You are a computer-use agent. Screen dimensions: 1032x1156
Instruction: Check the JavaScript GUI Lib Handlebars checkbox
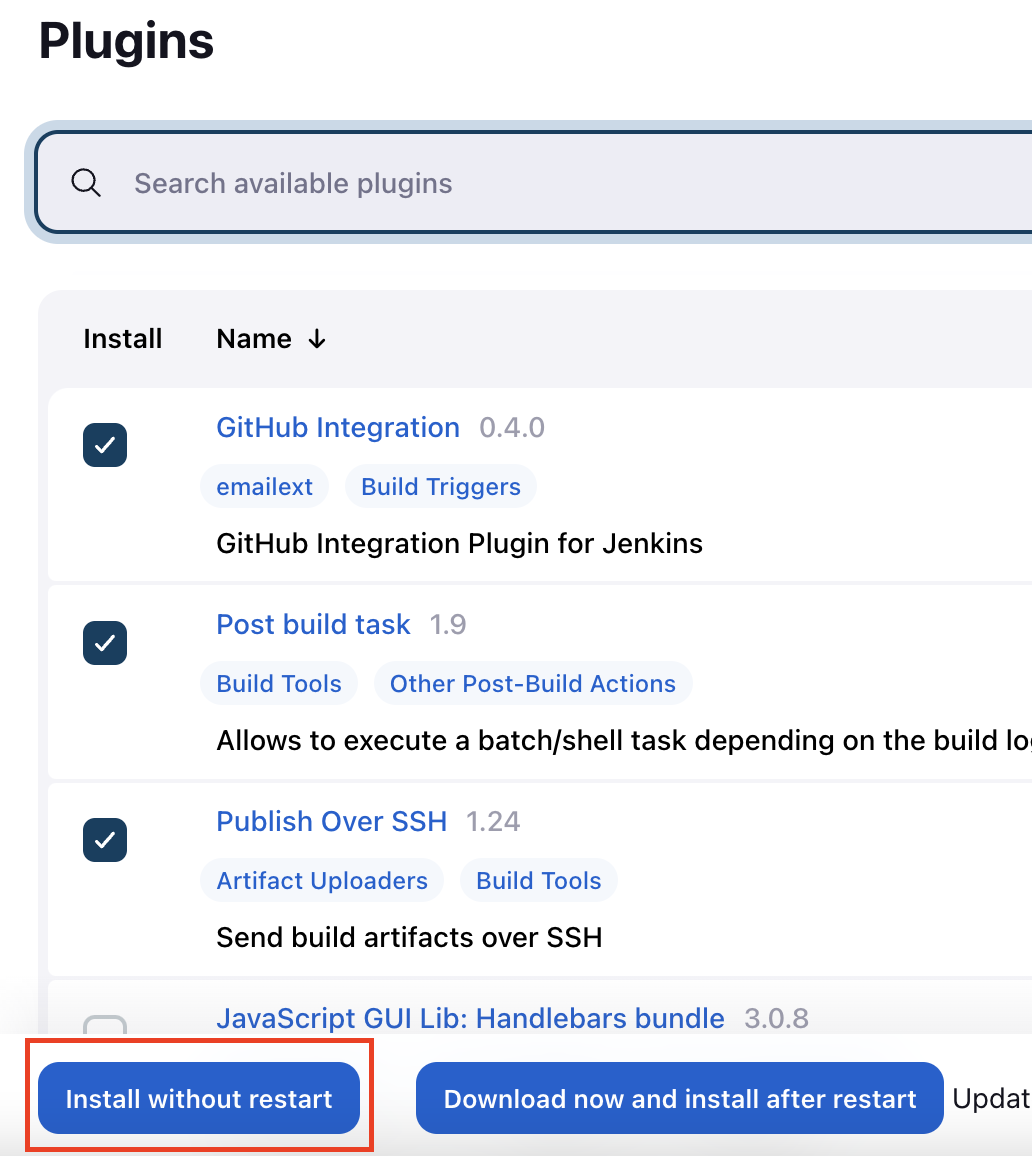tap(105, 1024)
